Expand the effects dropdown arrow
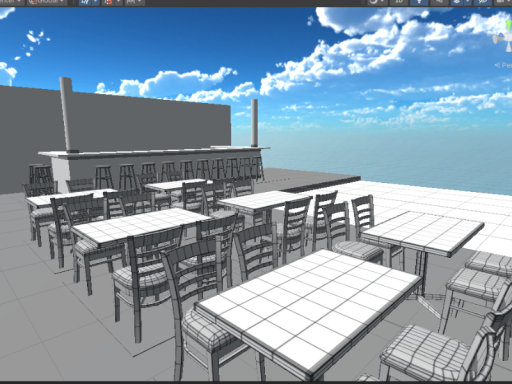 [x=467, y=2]
